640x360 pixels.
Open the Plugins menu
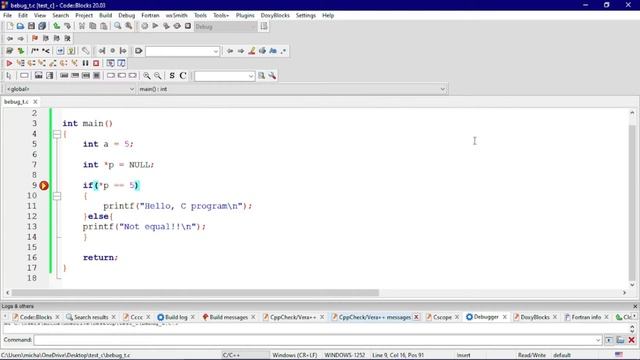point(245,15)
